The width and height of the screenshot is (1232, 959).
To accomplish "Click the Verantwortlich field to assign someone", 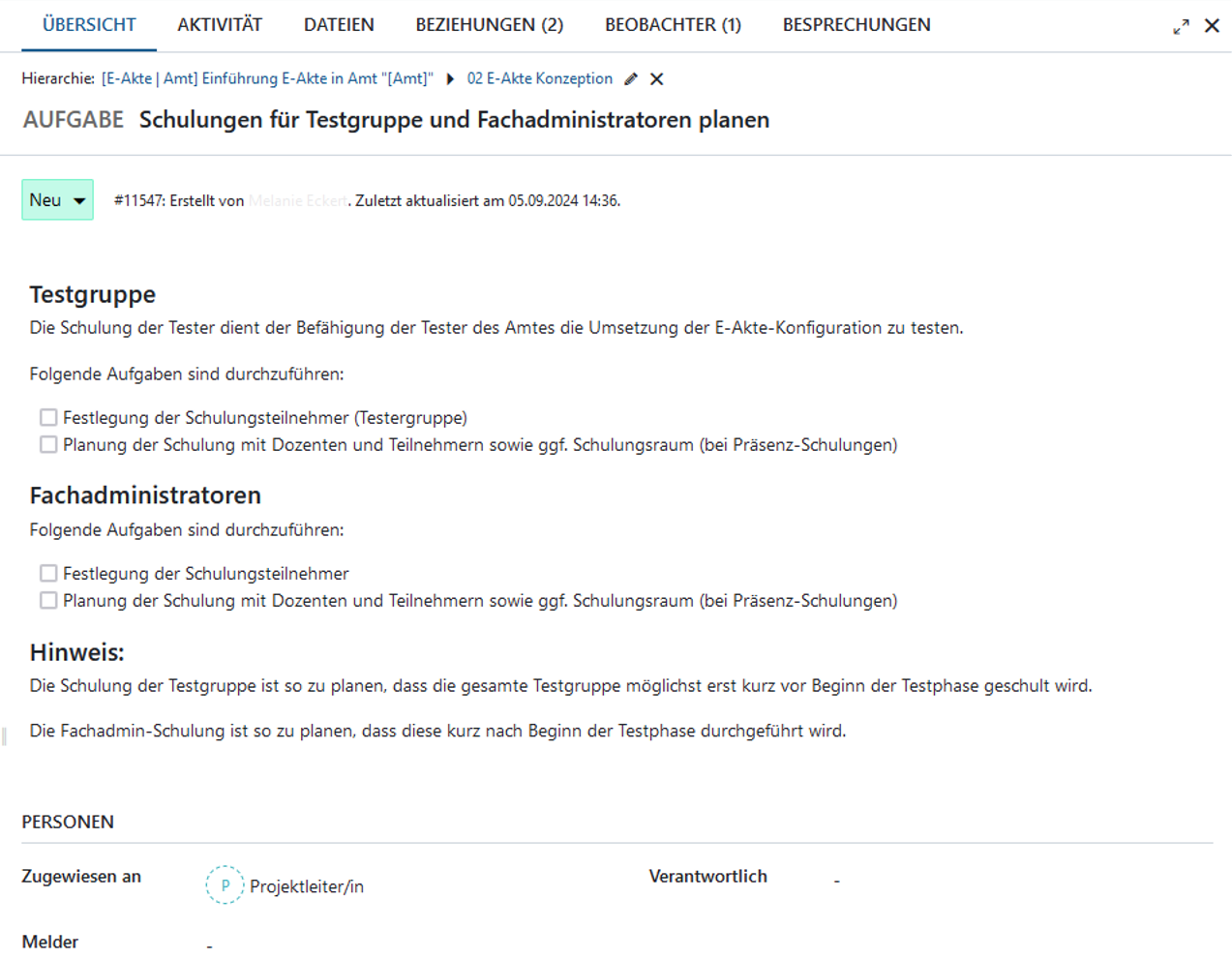I will point(836,879).
